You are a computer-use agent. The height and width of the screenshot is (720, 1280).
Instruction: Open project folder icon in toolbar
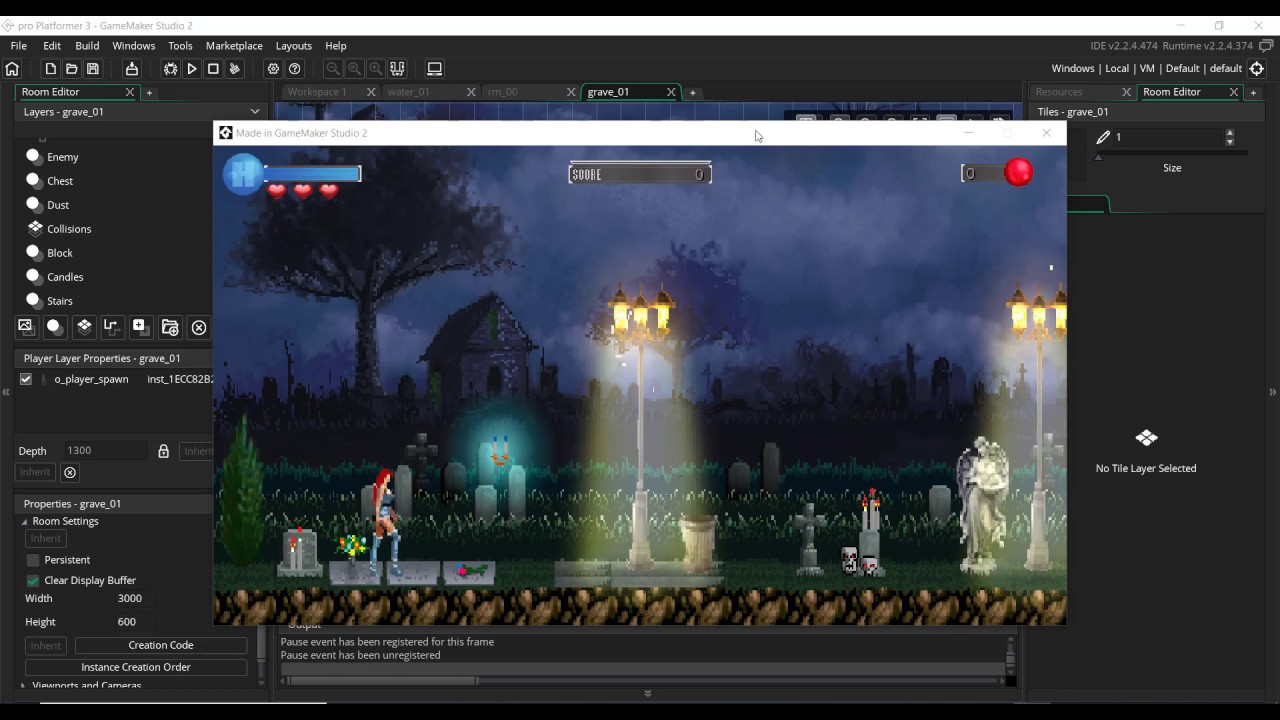pos(71,69)
